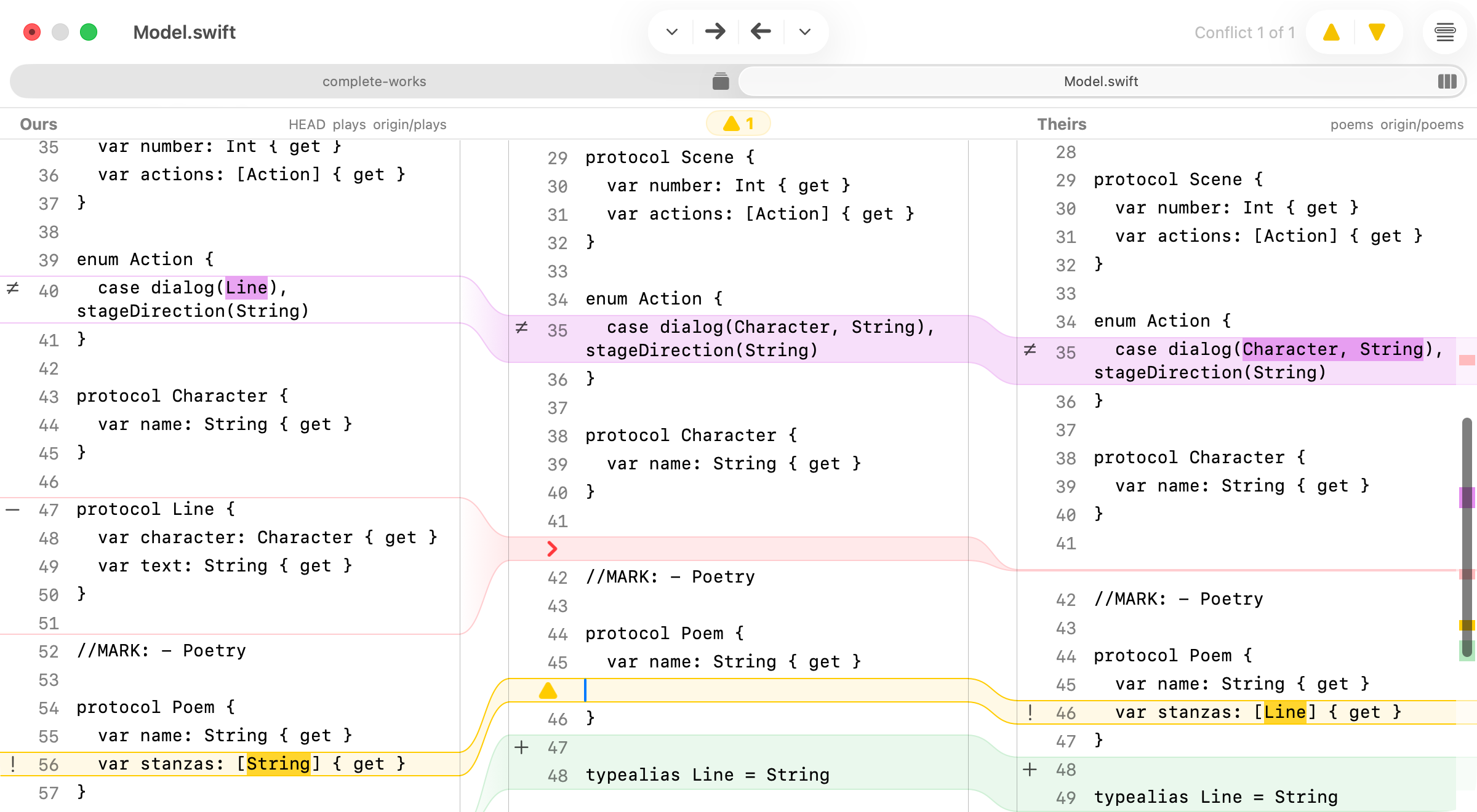Image resolution: width=1477 pixels, height=812 pixels.
Task: Click the yellow conflict marker in the scroll gutter
Action: [1467, 625]
